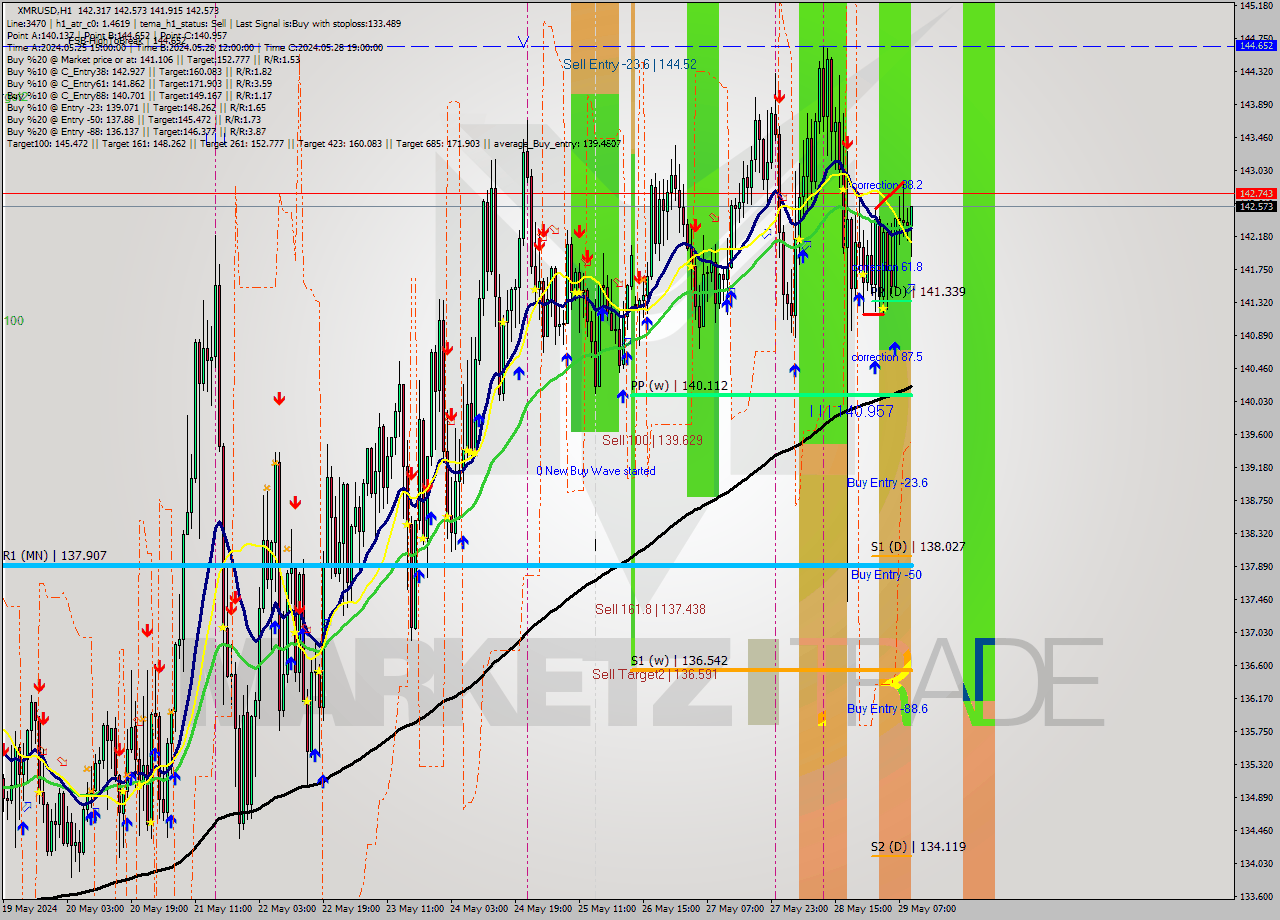Click the 140.030 value on price axis
The height and width of the screenshot is (920, 1280).
click(x=1256, y=401)
